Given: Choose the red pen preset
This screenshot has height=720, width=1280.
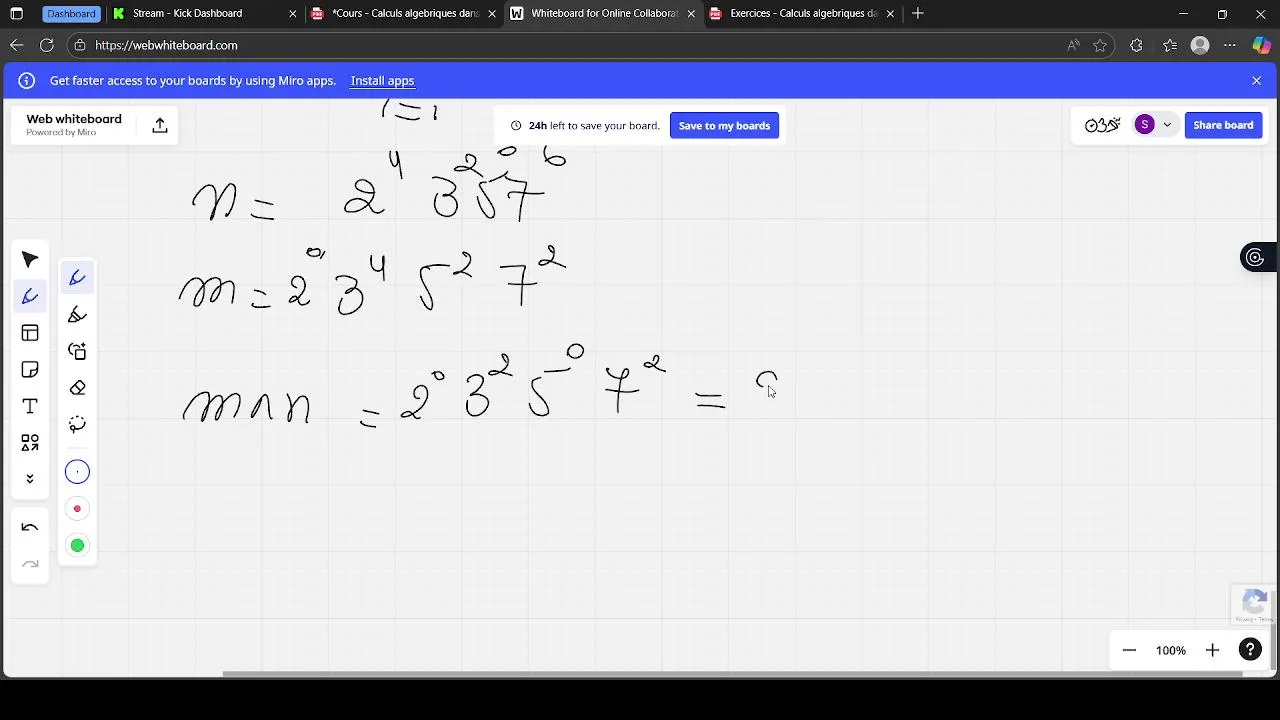Looking at the screenshot, I should 77,509.
